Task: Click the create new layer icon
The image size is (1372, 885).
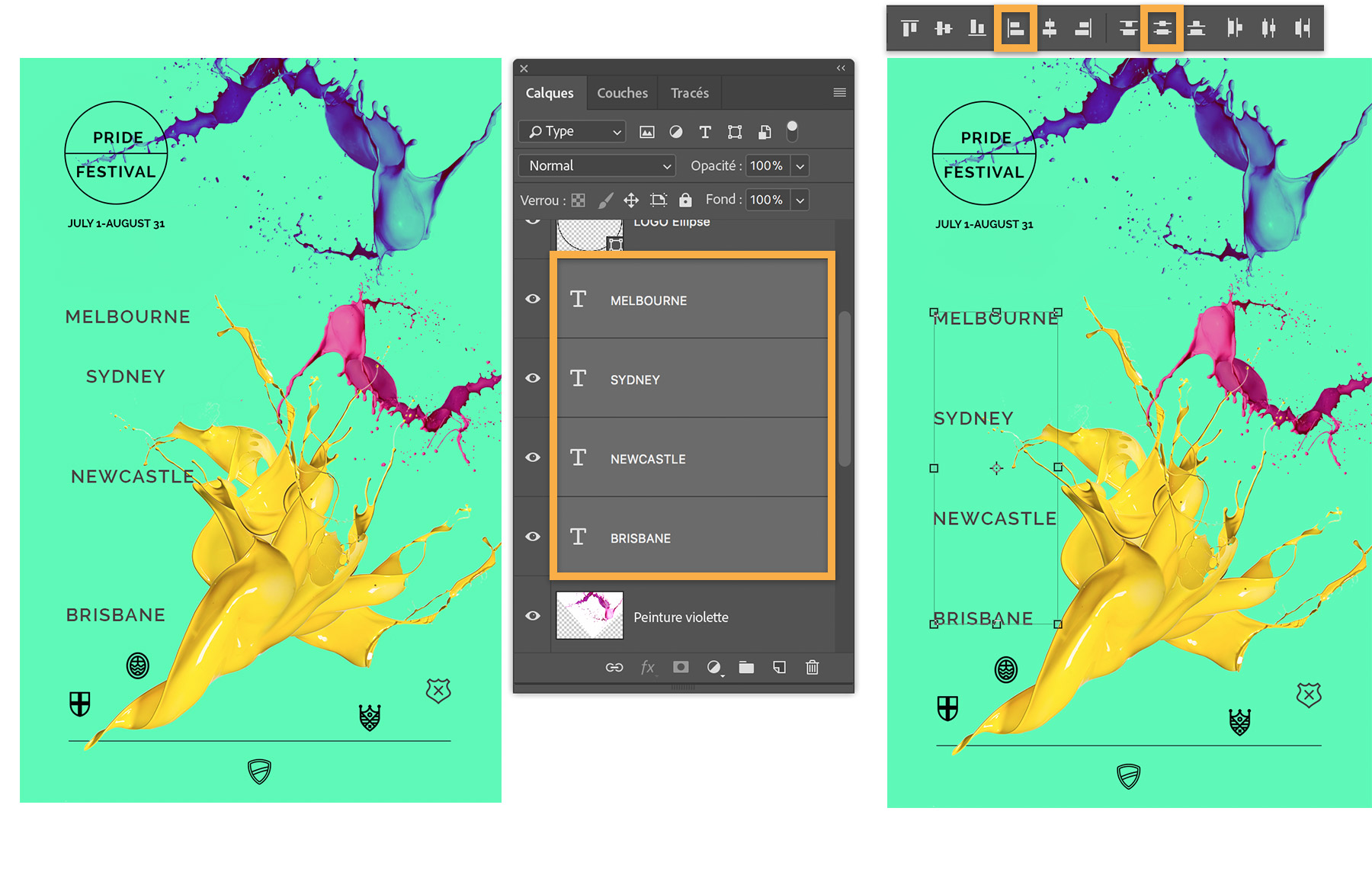Action: [x=779, y=667]
